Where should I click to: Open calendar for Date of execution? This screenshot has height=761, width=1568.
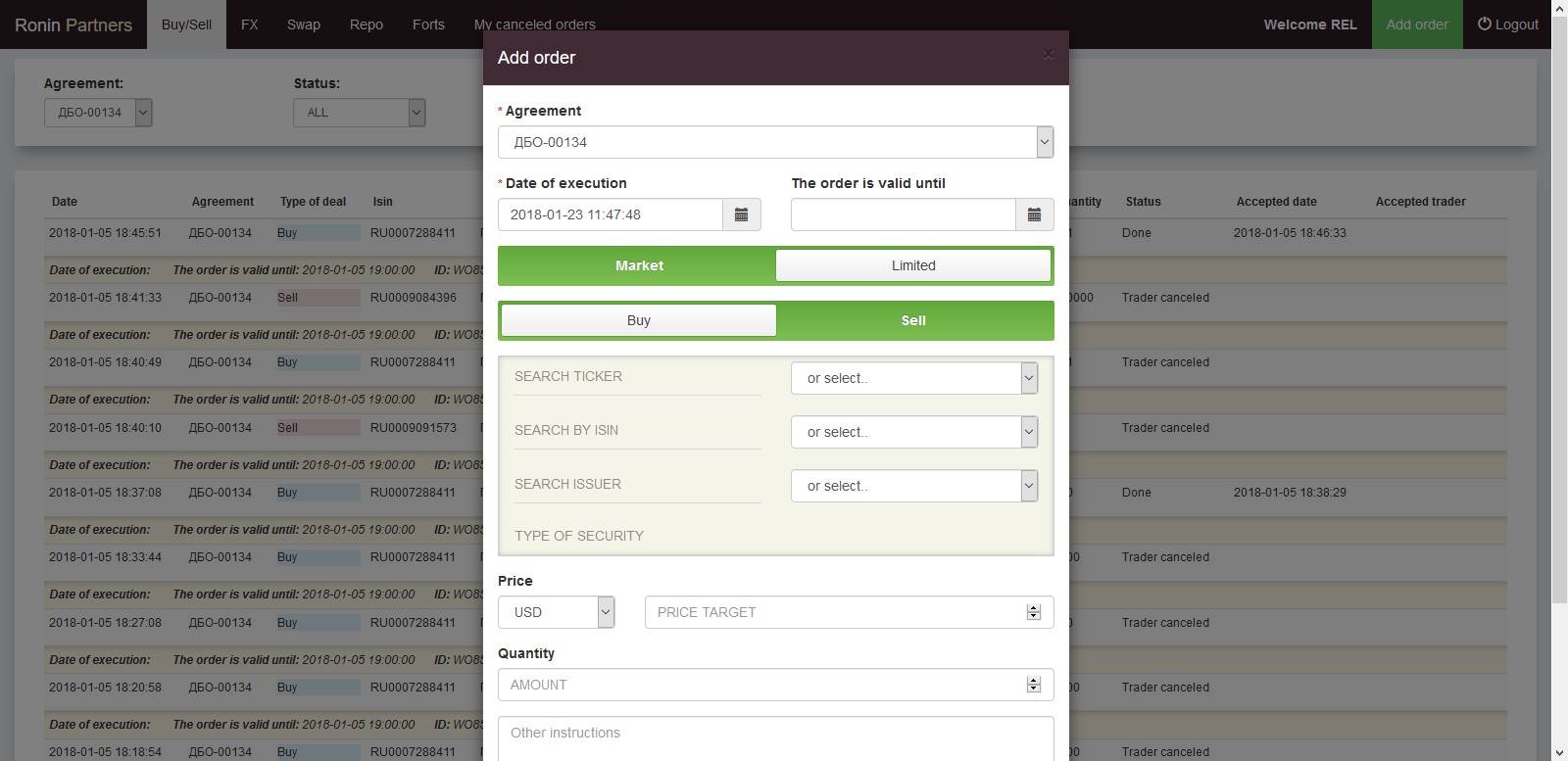742,214
